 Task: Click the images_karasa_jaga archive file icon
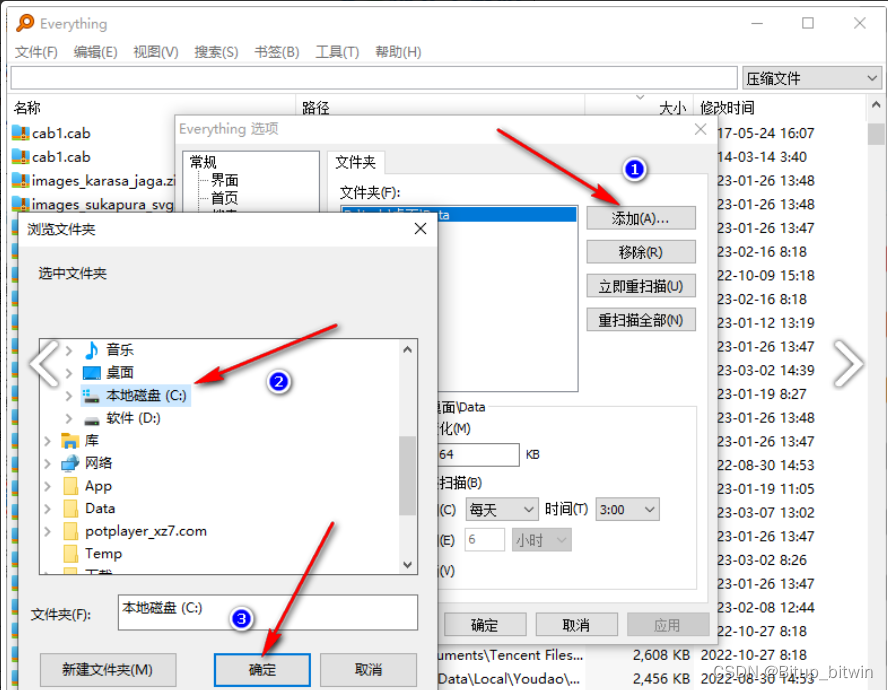click(x=20, y=181)
